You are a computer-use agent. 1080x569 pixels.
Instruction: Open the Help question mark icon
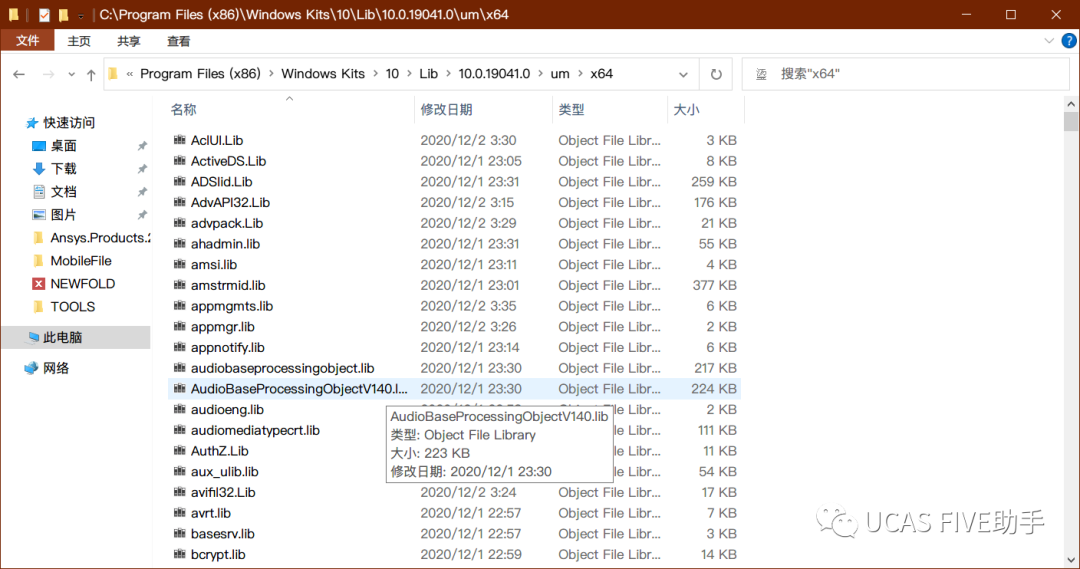pyautogui.click(x=1069, y=41)
